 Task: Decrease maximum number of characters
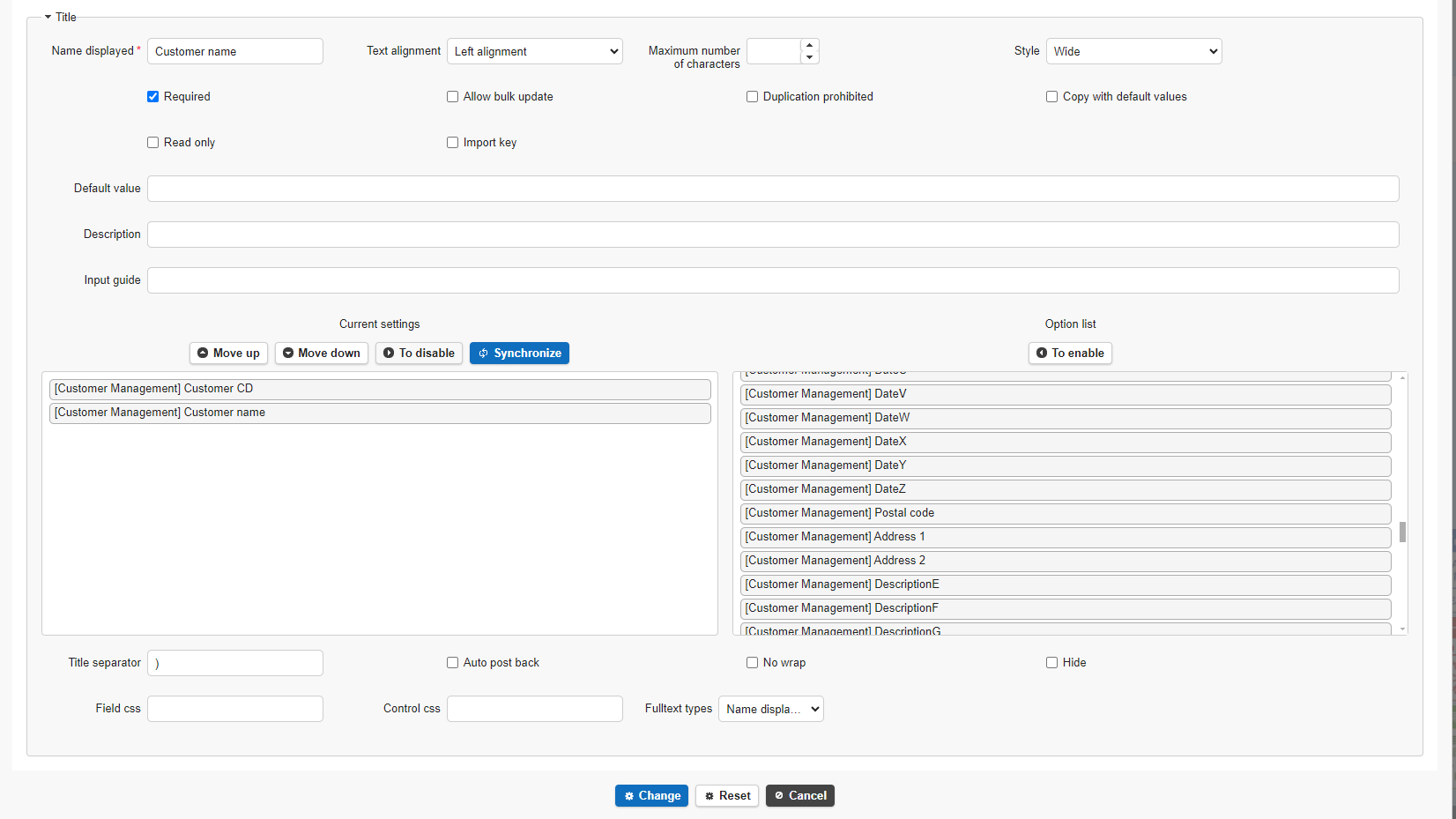coord(809,57)
